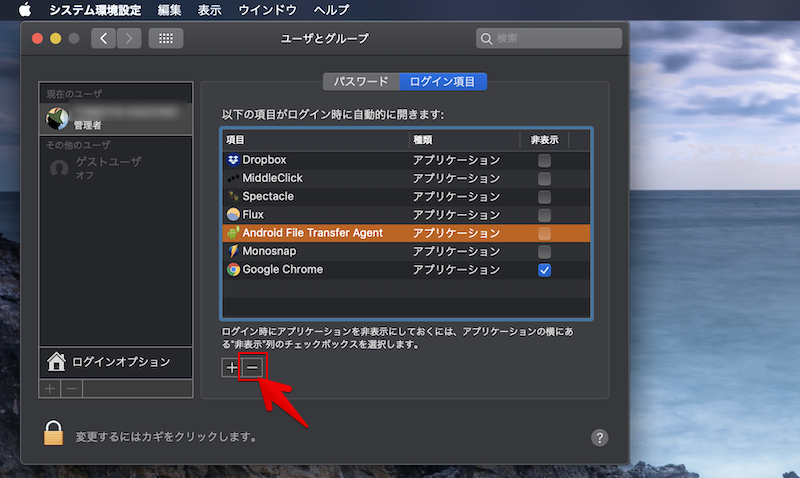Viewport: 800px width, 478px height.
Task: Click the show all preferences grid icon
Action: tap(166, 38)
